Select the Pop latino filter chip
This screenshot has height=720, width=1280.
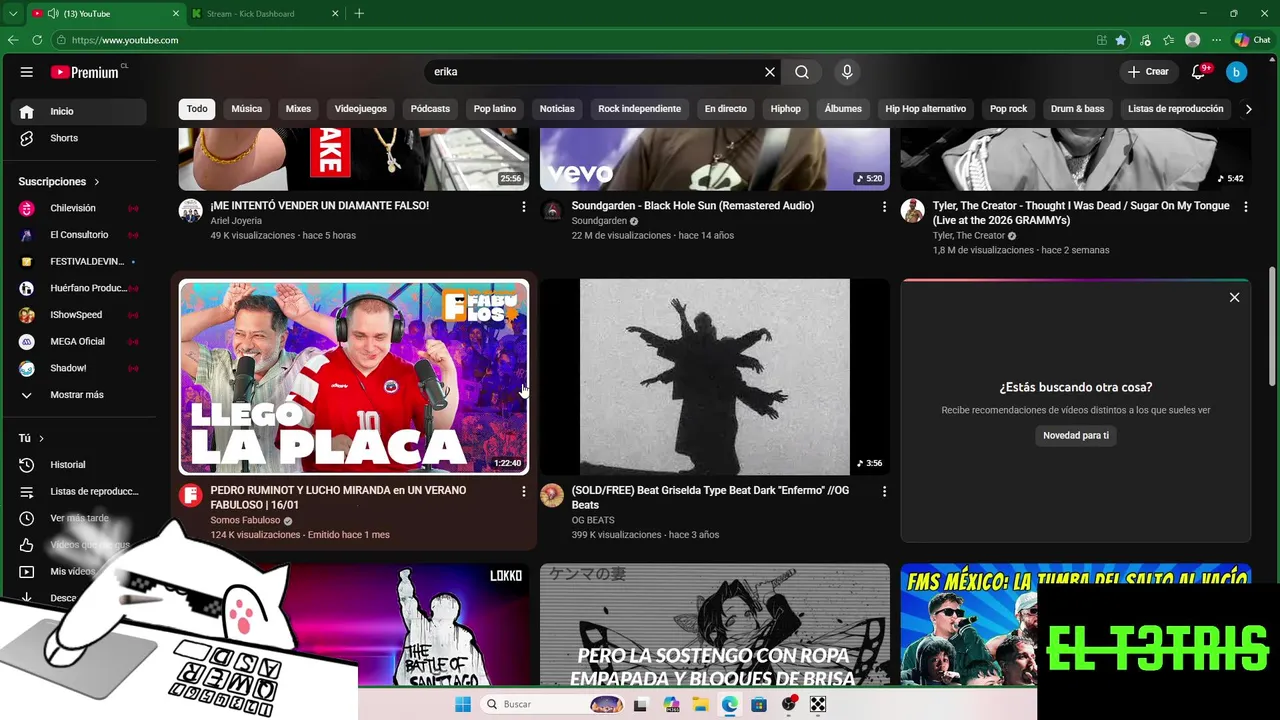[x=495, y=109]
